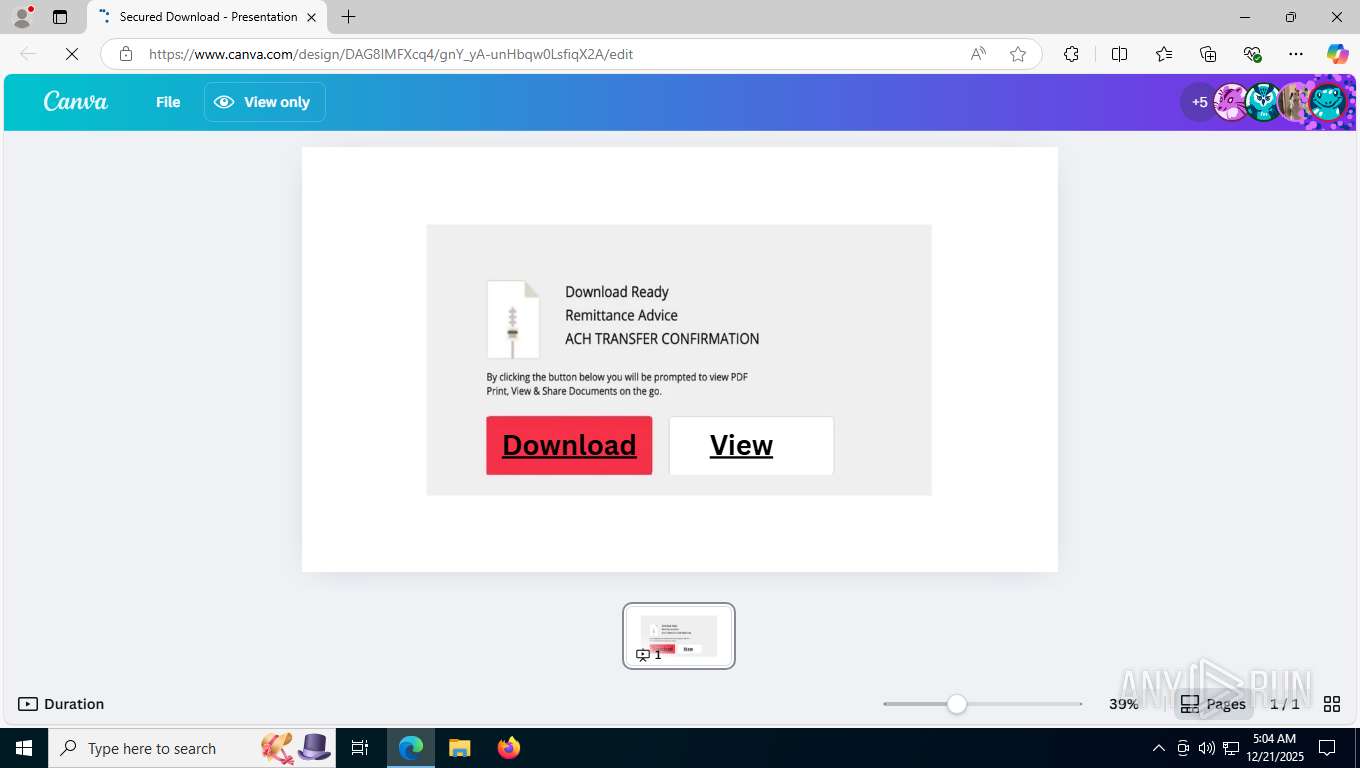The image size is (1360, 768).
Task: Open Copilot sidebar
Action: pyautogui.click(x=1337, y=54)
